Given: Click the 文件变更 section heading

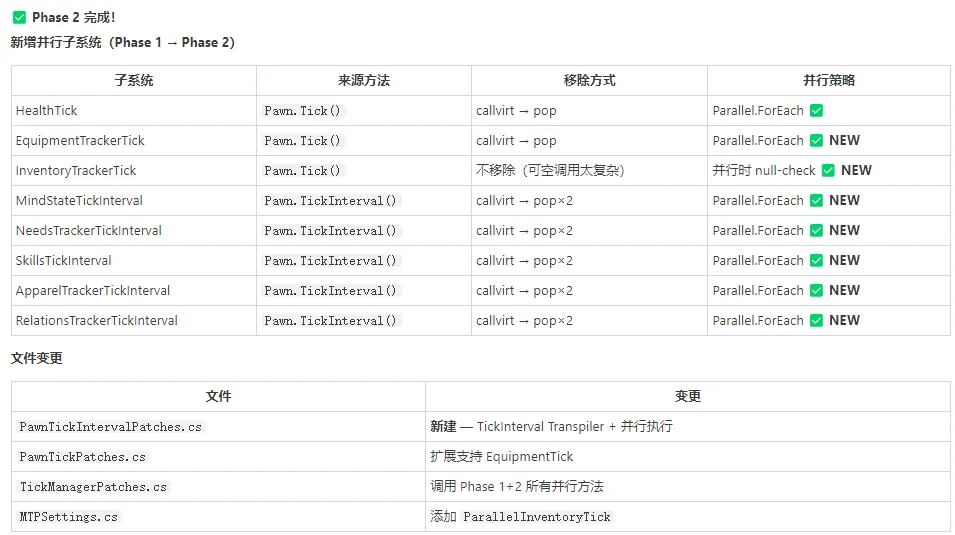Looking at the screenshot, I should (37, 358).
